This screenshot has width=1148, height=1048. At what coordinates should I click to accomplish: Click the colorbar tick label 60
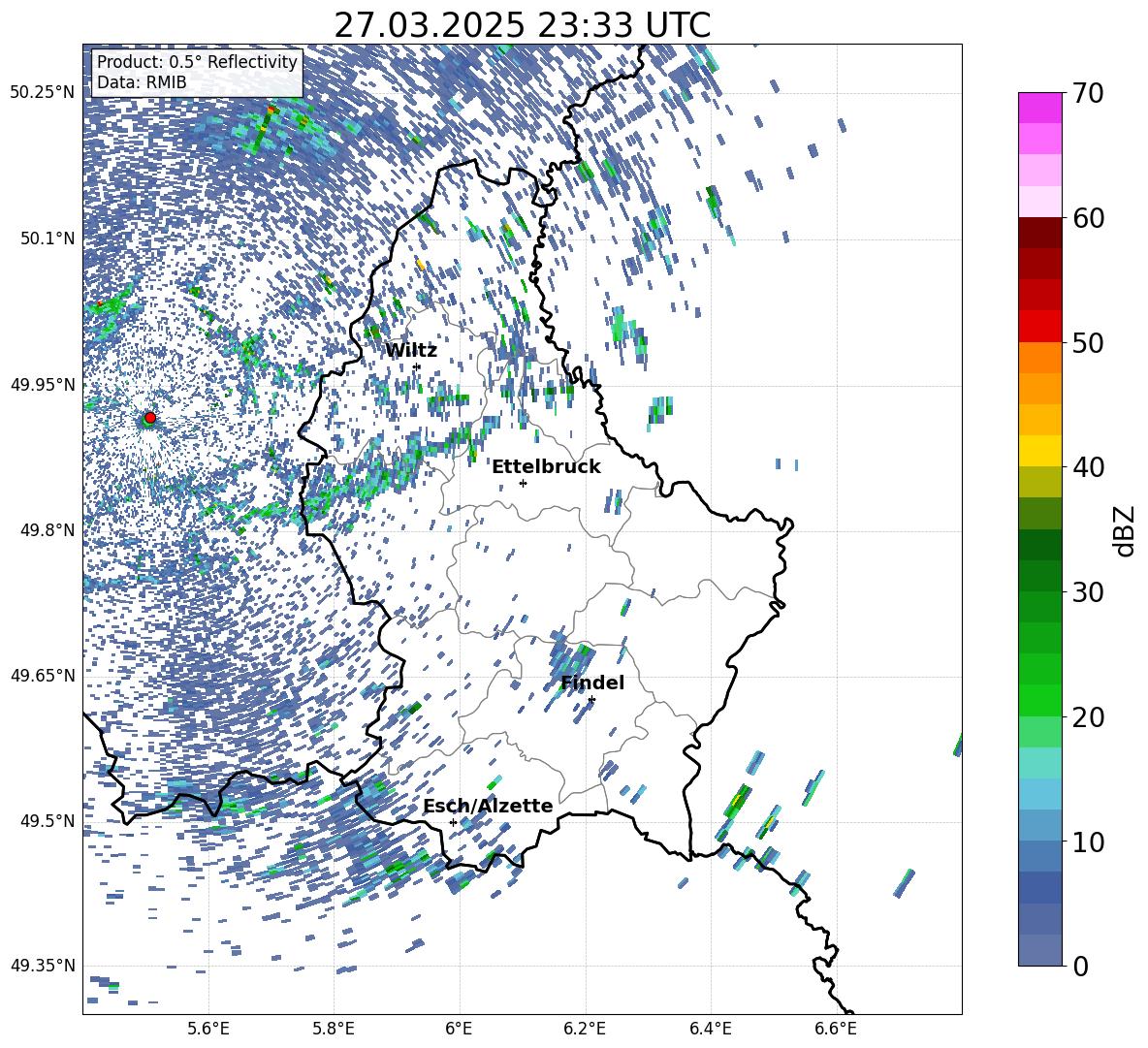point(1089,218)
